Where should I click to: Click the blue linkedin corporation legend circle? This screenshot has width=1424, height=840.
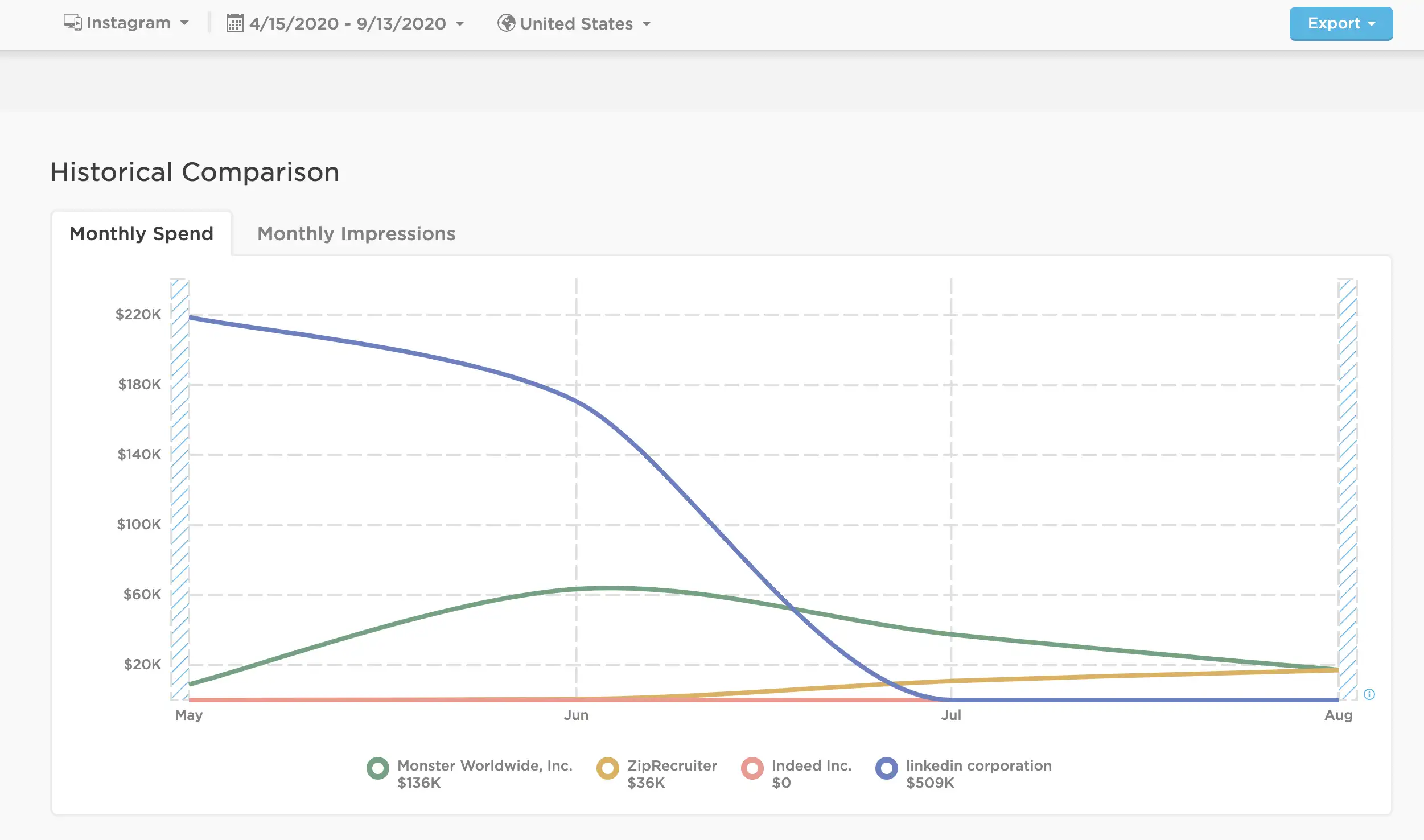(887, 769)
